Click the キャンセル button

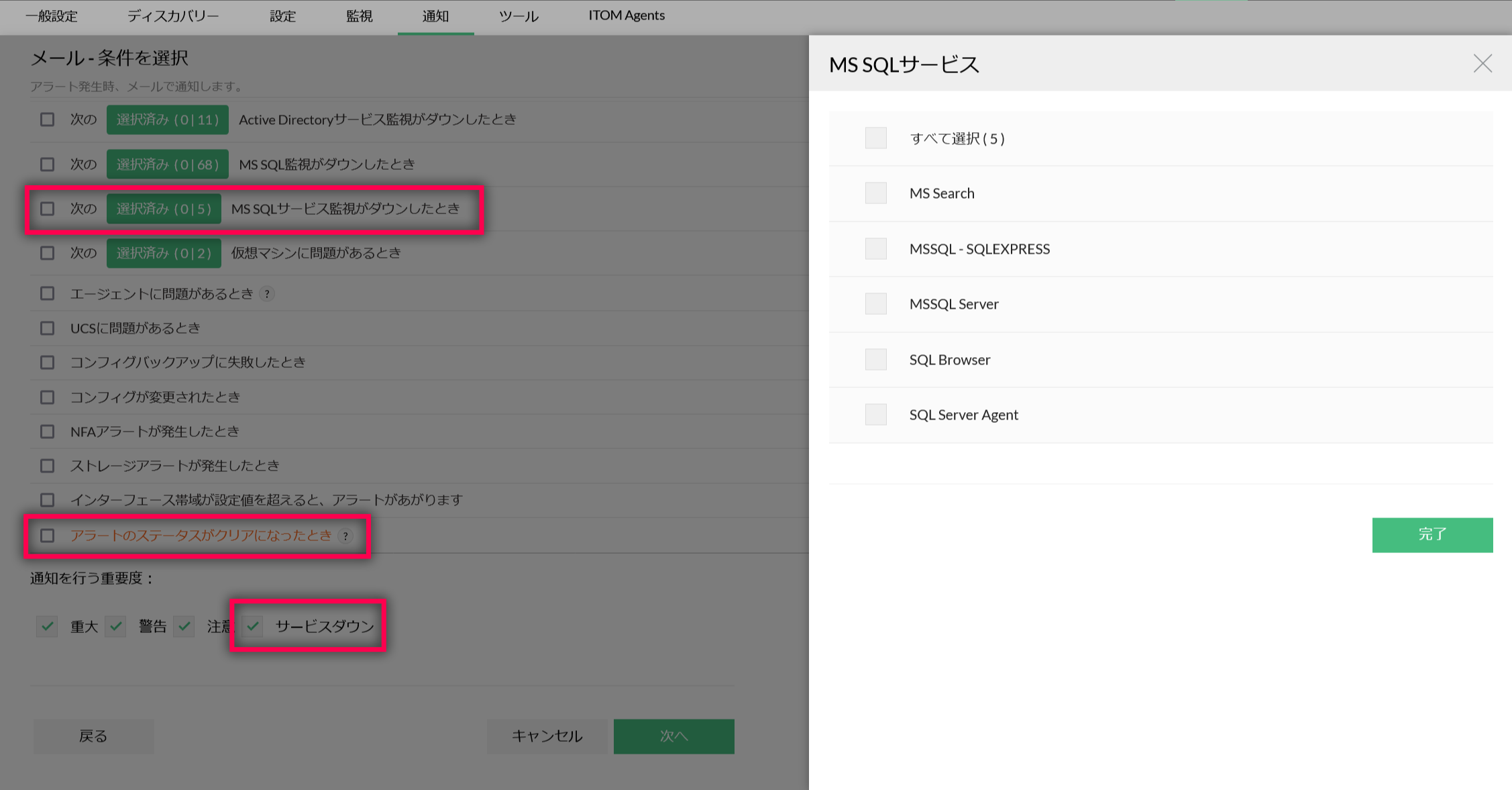(x=547, y=736)
